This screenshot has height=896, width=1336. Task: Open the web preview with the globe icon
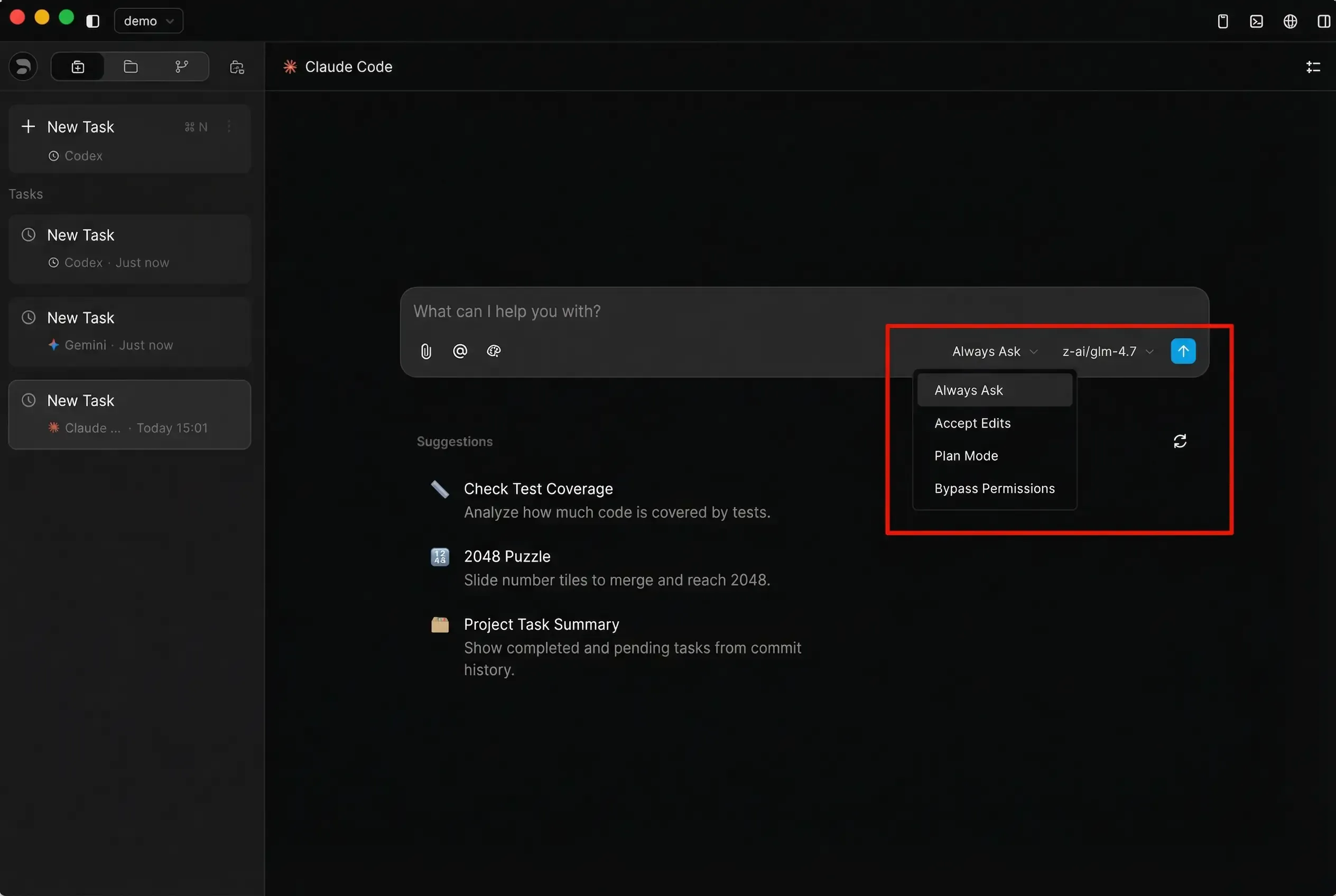(x=1290, y=21)
